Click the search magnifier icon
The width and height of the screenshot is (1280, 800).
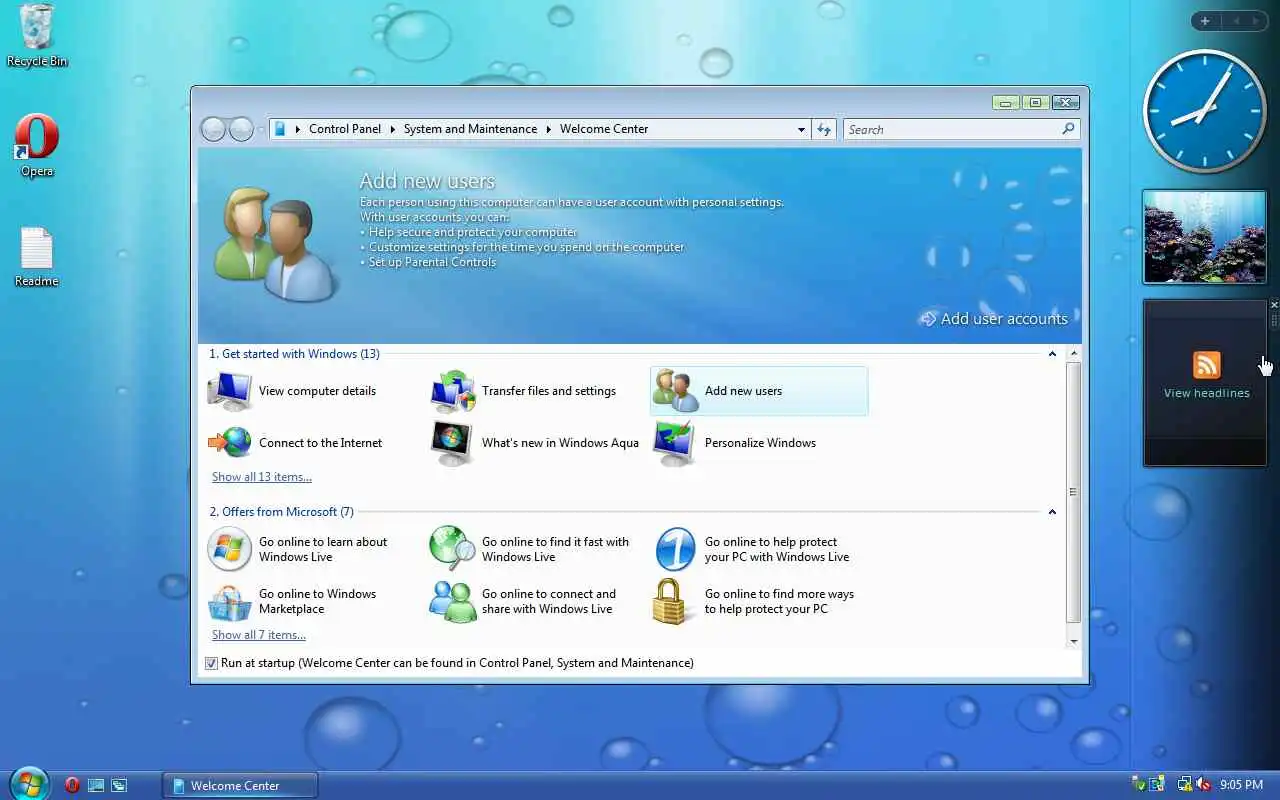point(1068,129)
